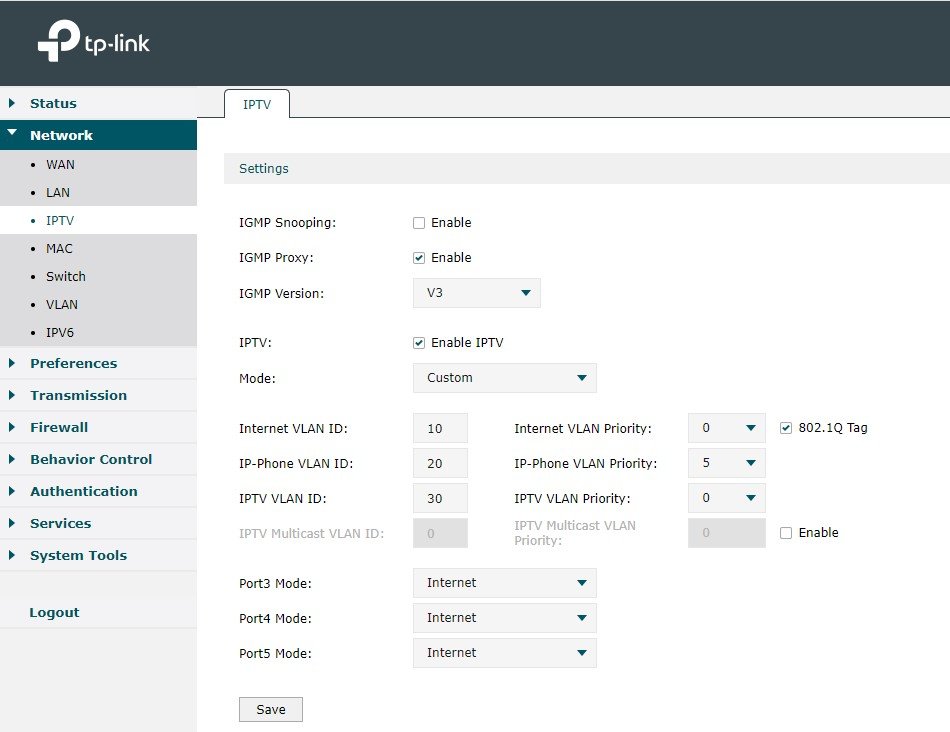Open the Switch settings page

click(66, 276)
